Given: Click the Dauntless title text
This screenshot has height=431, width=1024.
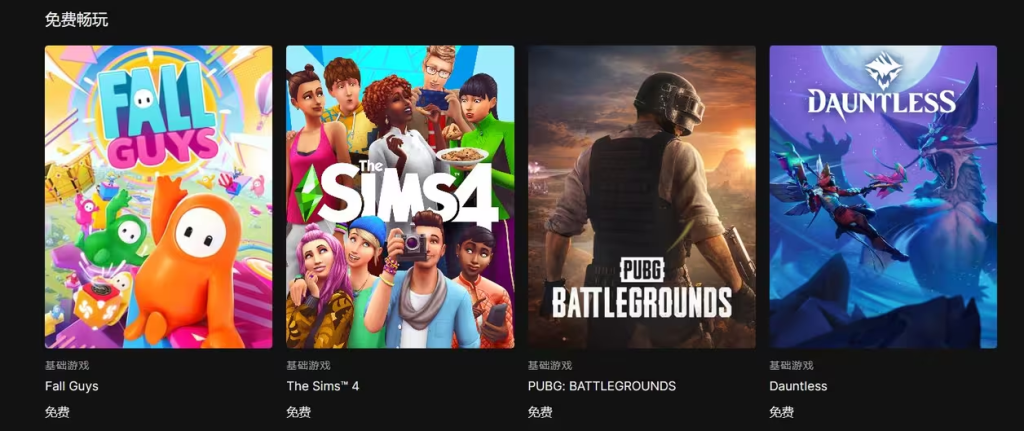Looking at the screenshot, I should coord(798,386).
